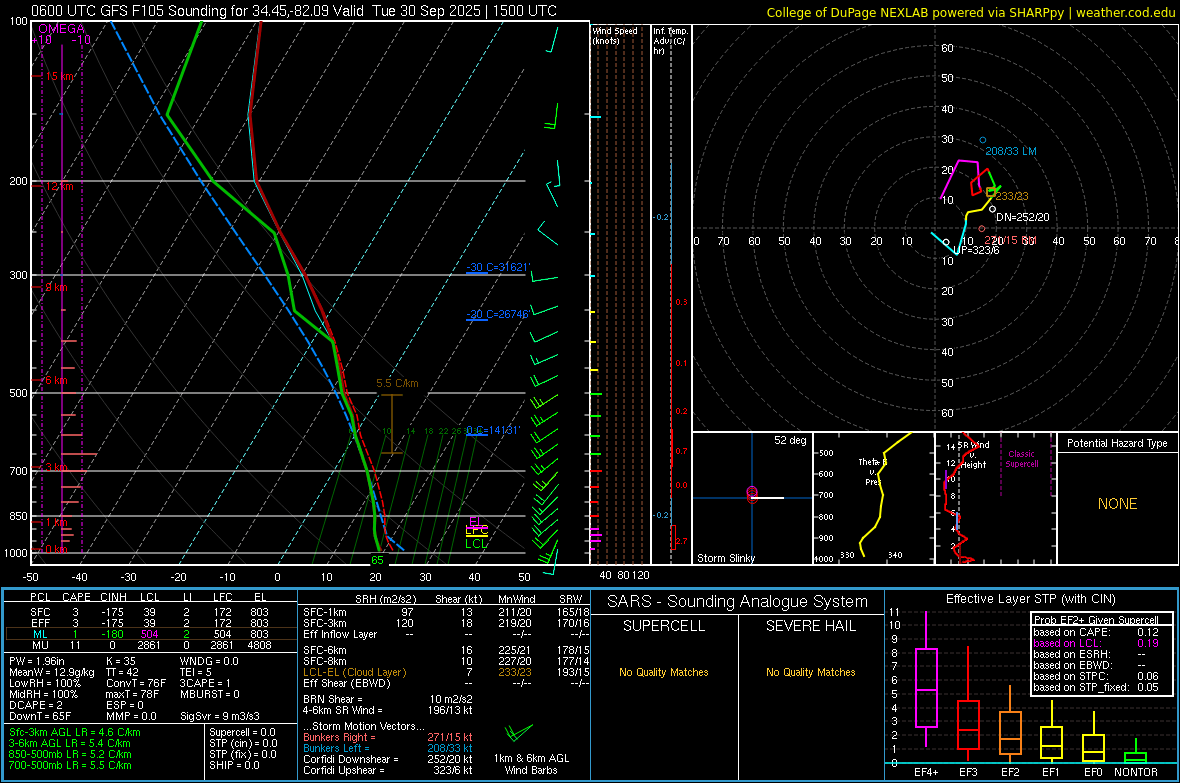Click the 'Potential Hazard Type' header

click(1117, 443)
